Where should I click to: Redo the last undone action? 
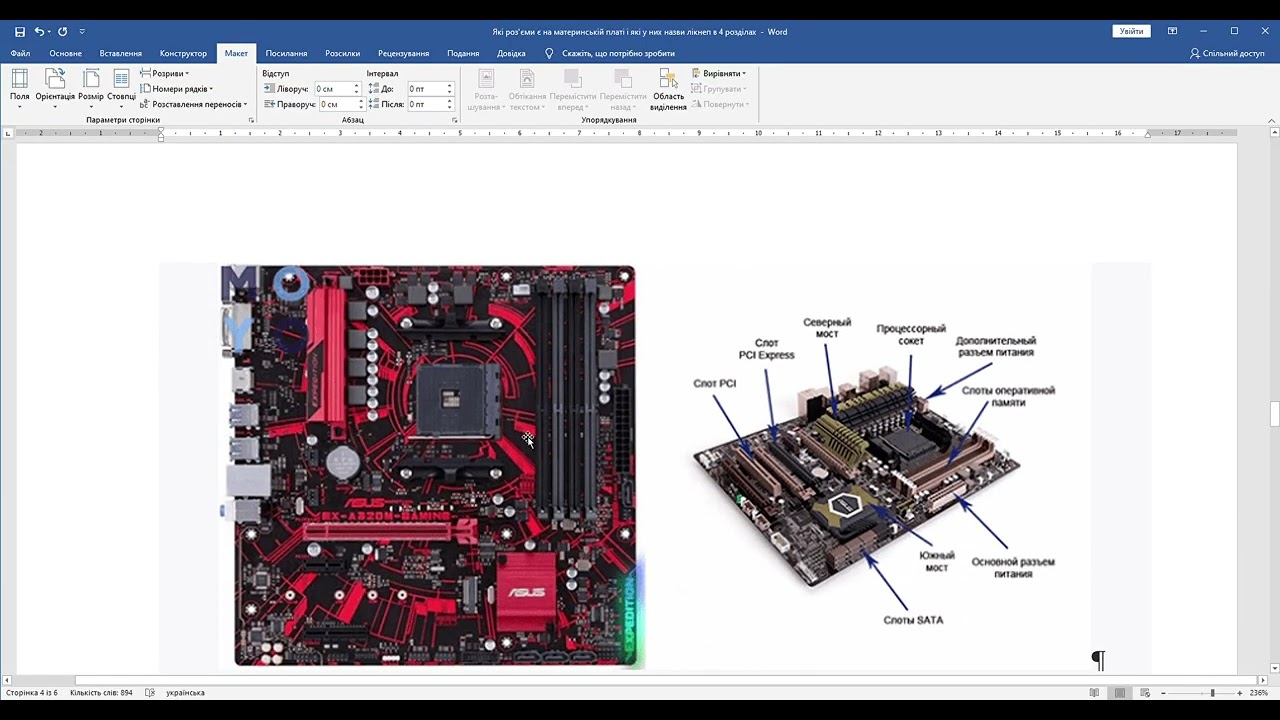pos(63,32)
